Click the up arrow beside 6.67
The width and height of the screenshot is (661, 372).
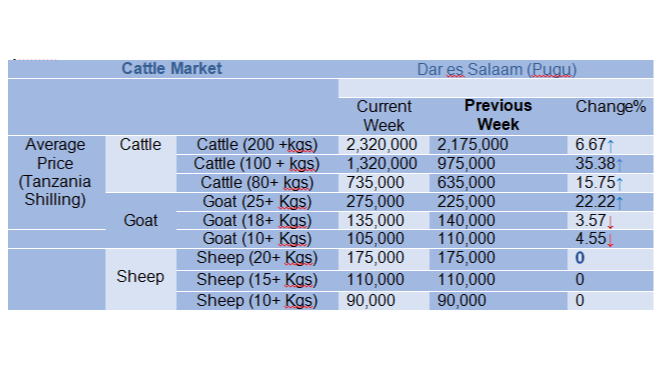[x=610, y=146]
